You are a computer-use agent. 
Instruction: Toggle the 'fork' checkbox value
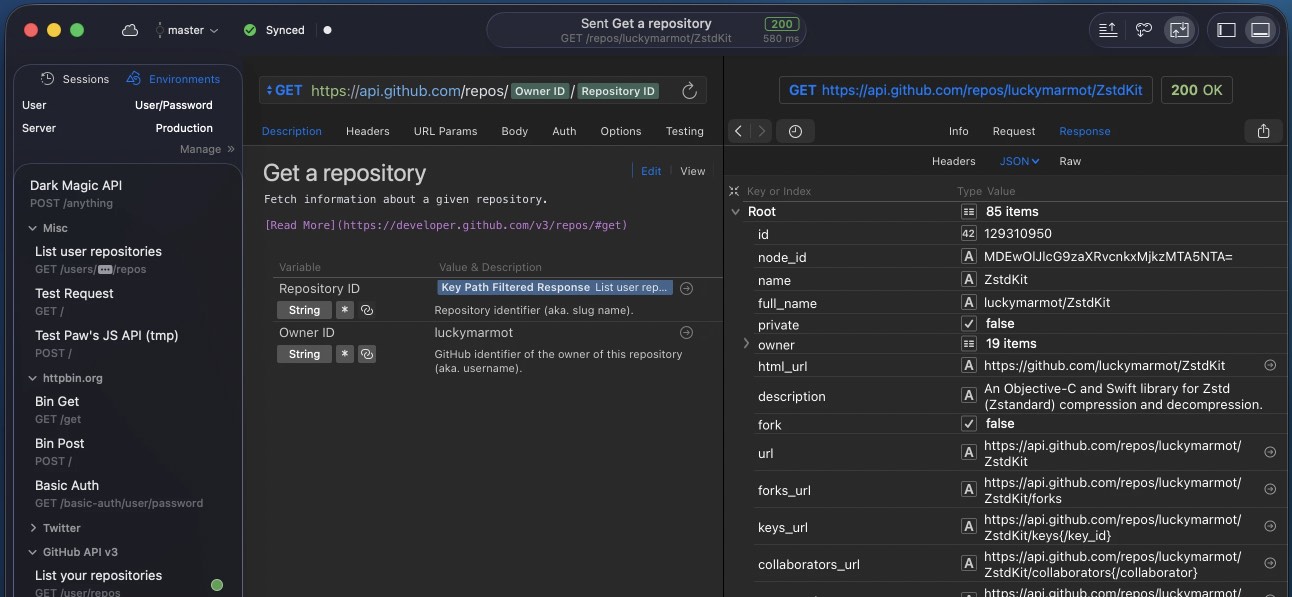[x=968, y=424]
